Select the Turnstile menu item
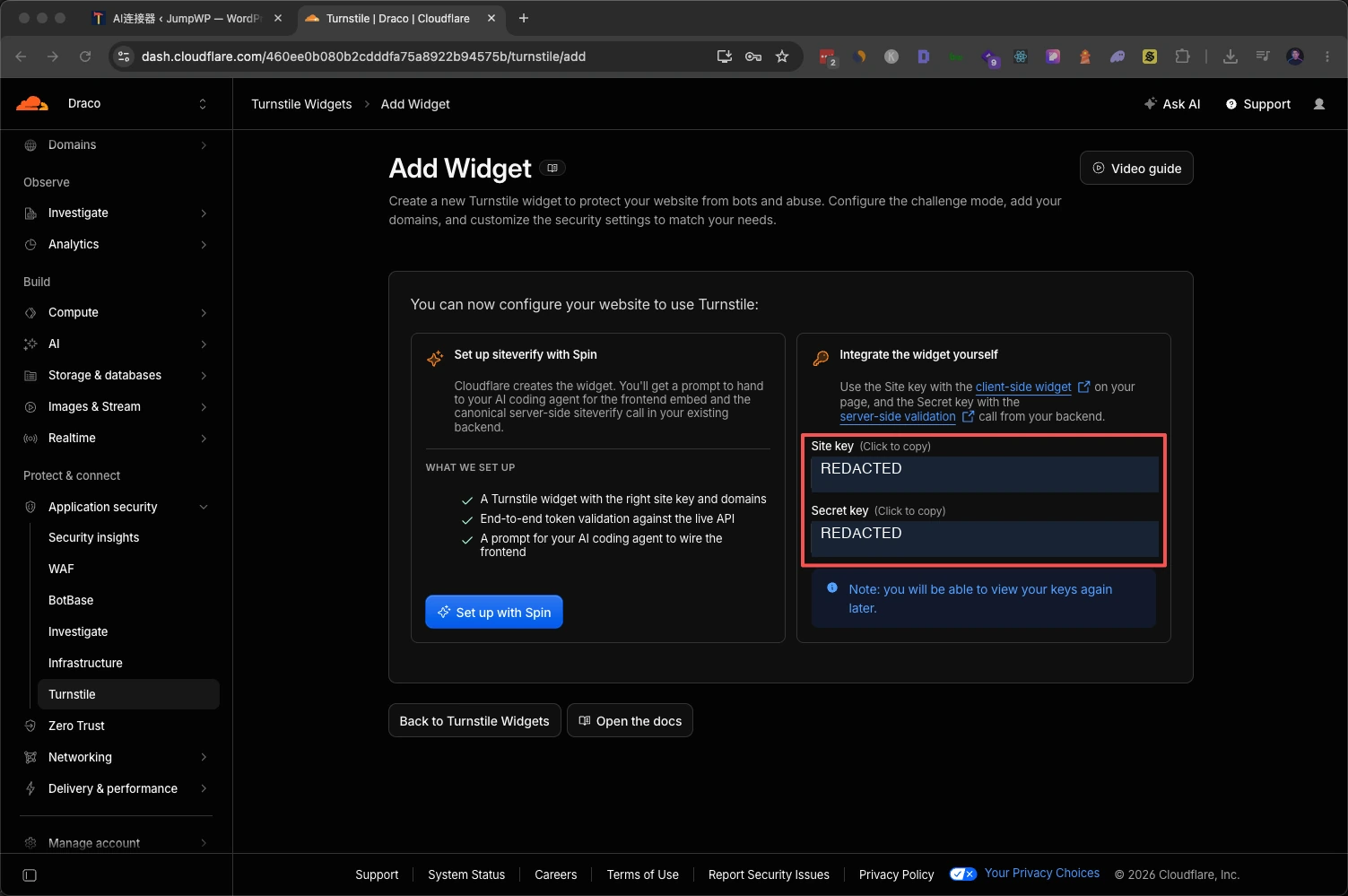 [128, 694]
